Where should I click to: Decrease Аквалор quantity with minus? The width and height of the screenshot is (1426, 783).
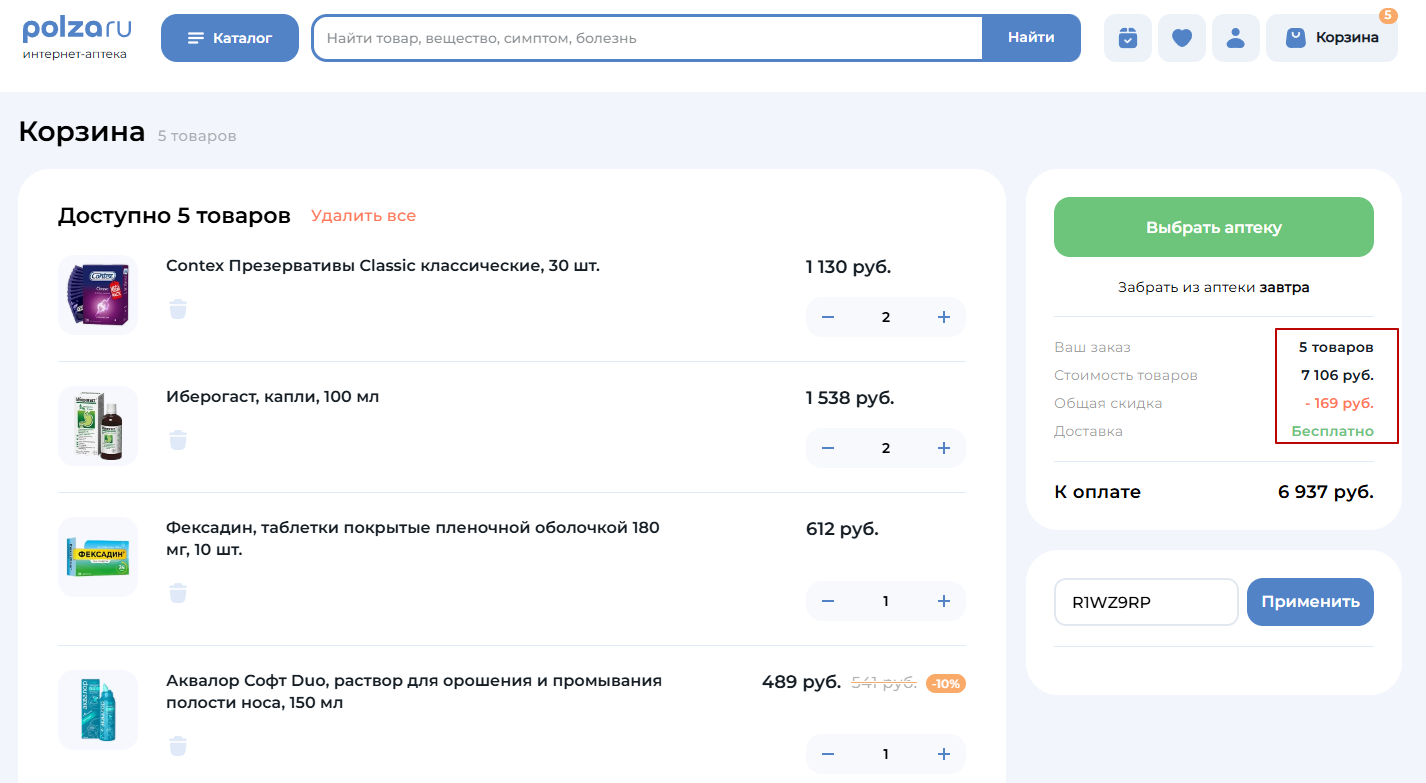(828, 754)
